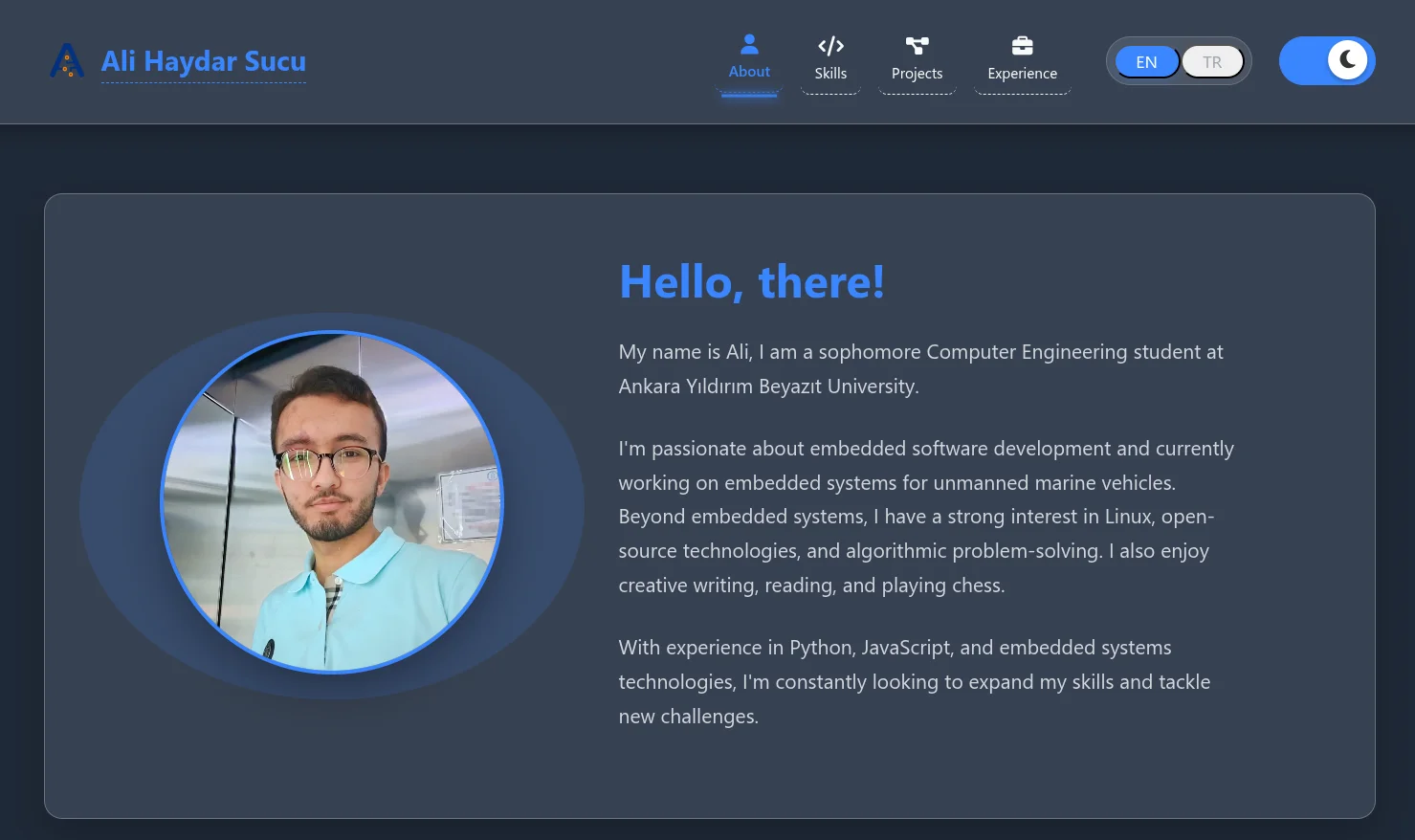Click the paragraph about unmanned marine vehicles

click(x=925, y=517)
